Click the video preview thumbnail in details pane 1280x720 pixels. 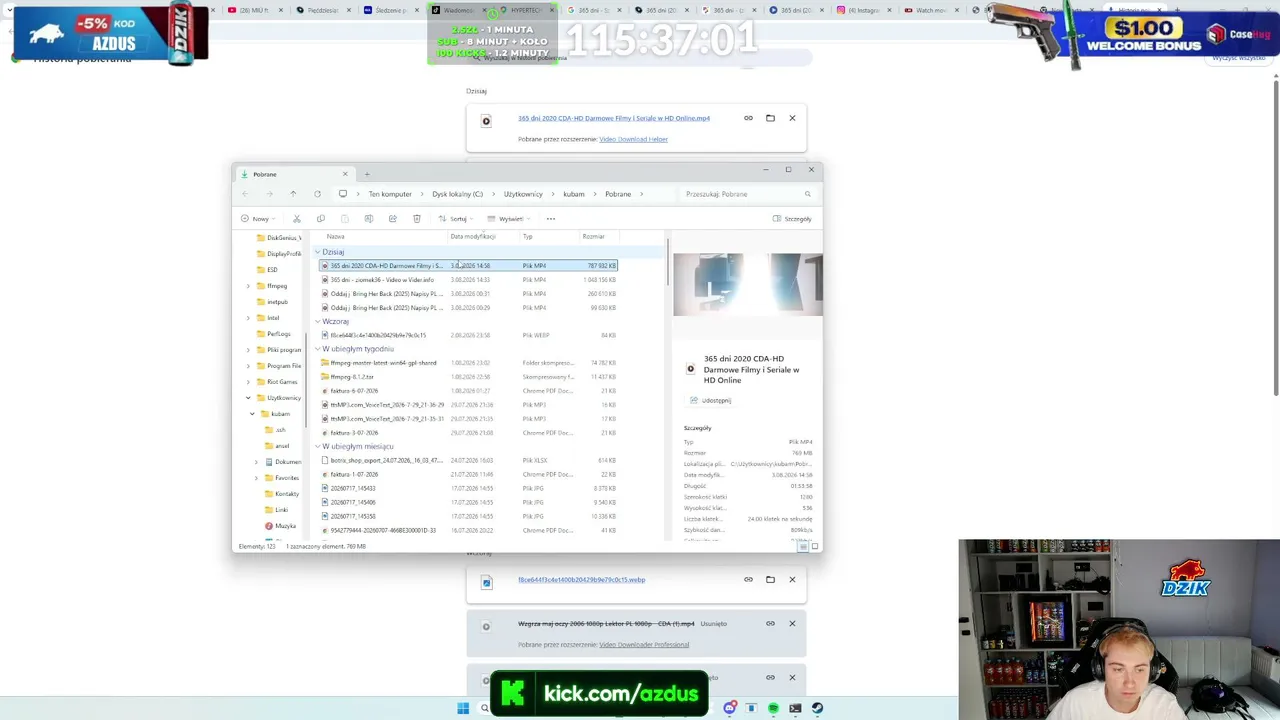[x=748, y=285]
